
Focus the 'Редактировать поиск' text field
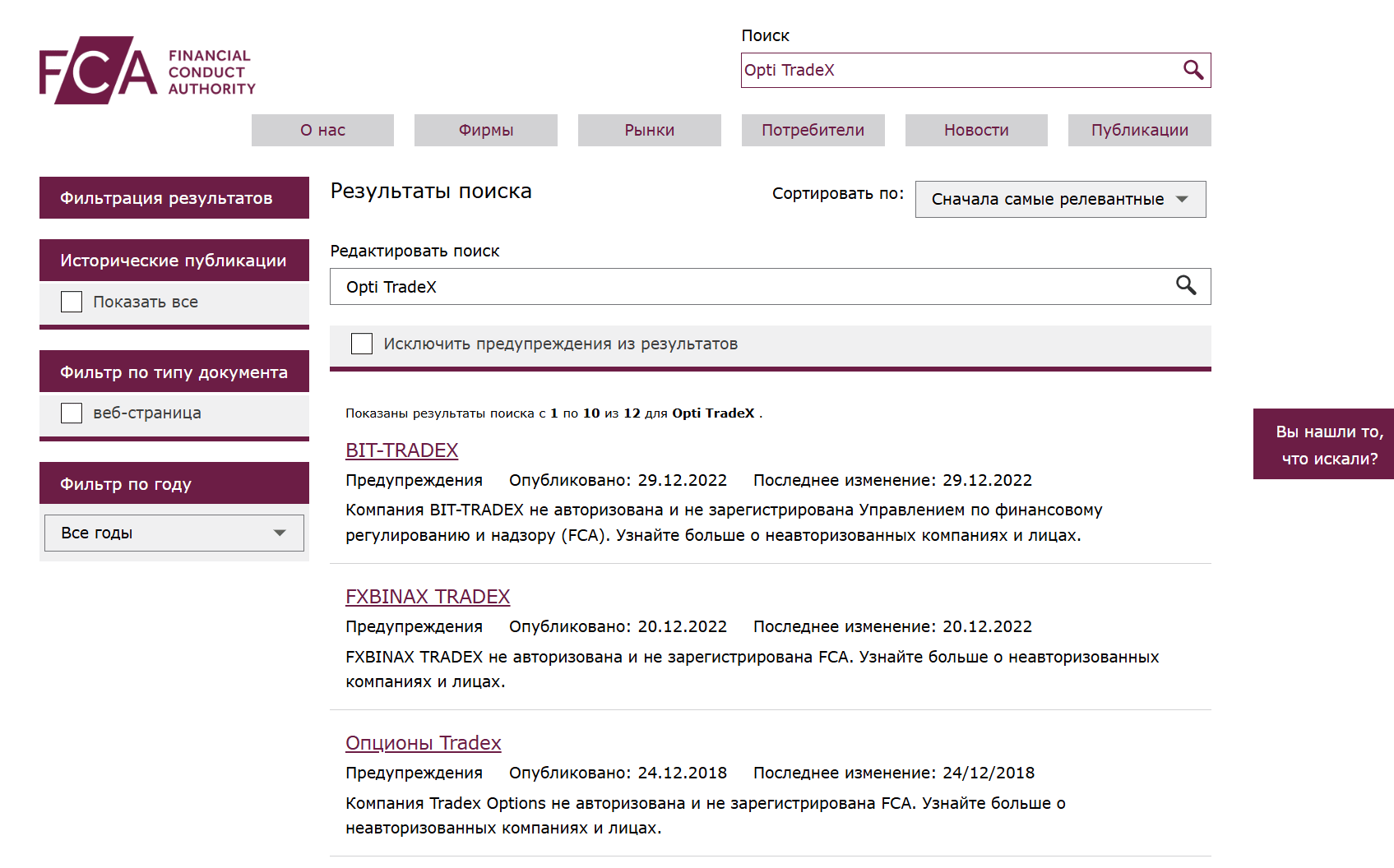click(753, 287)
